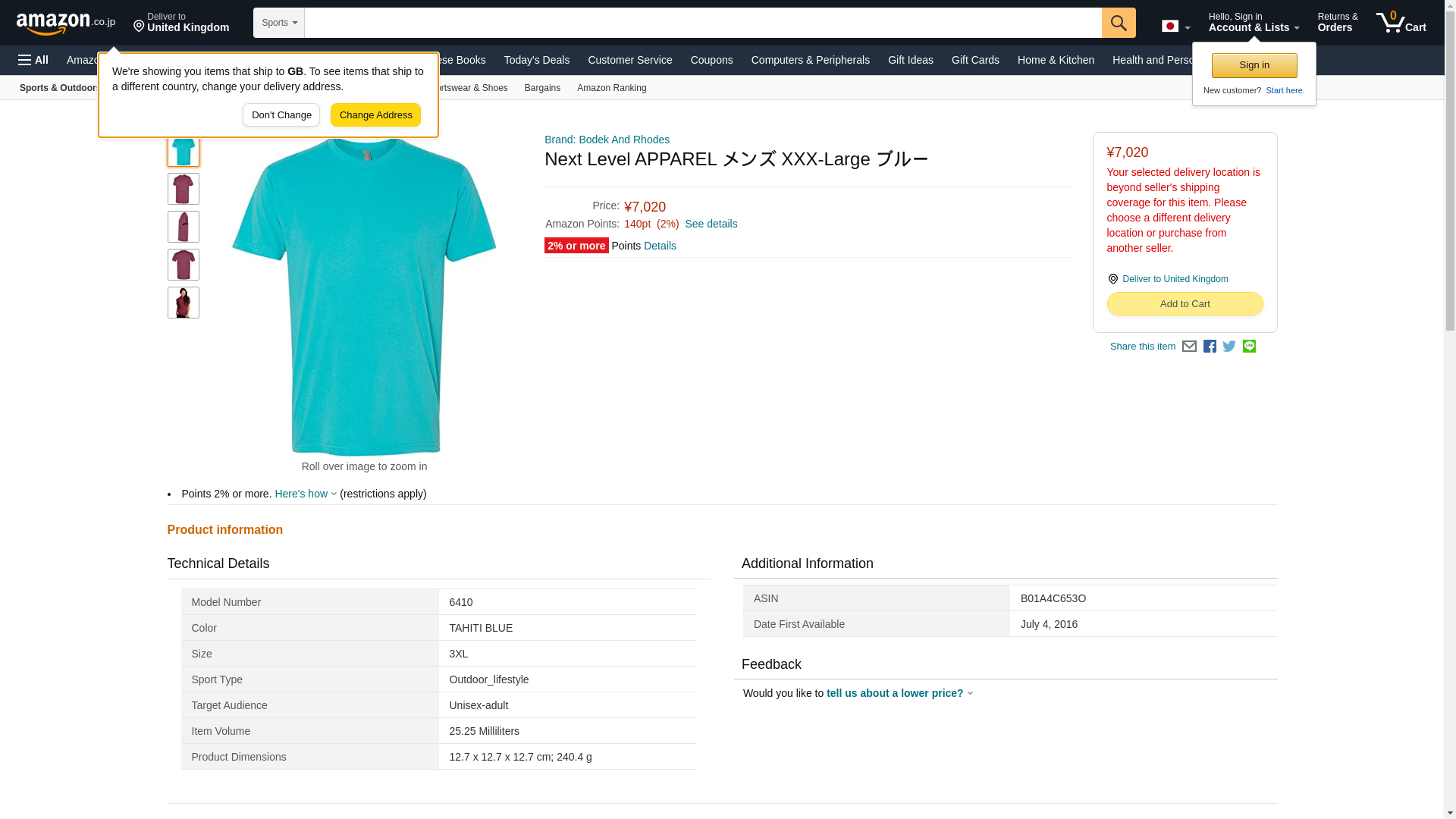Click the Change Address button

click(375, 115)
